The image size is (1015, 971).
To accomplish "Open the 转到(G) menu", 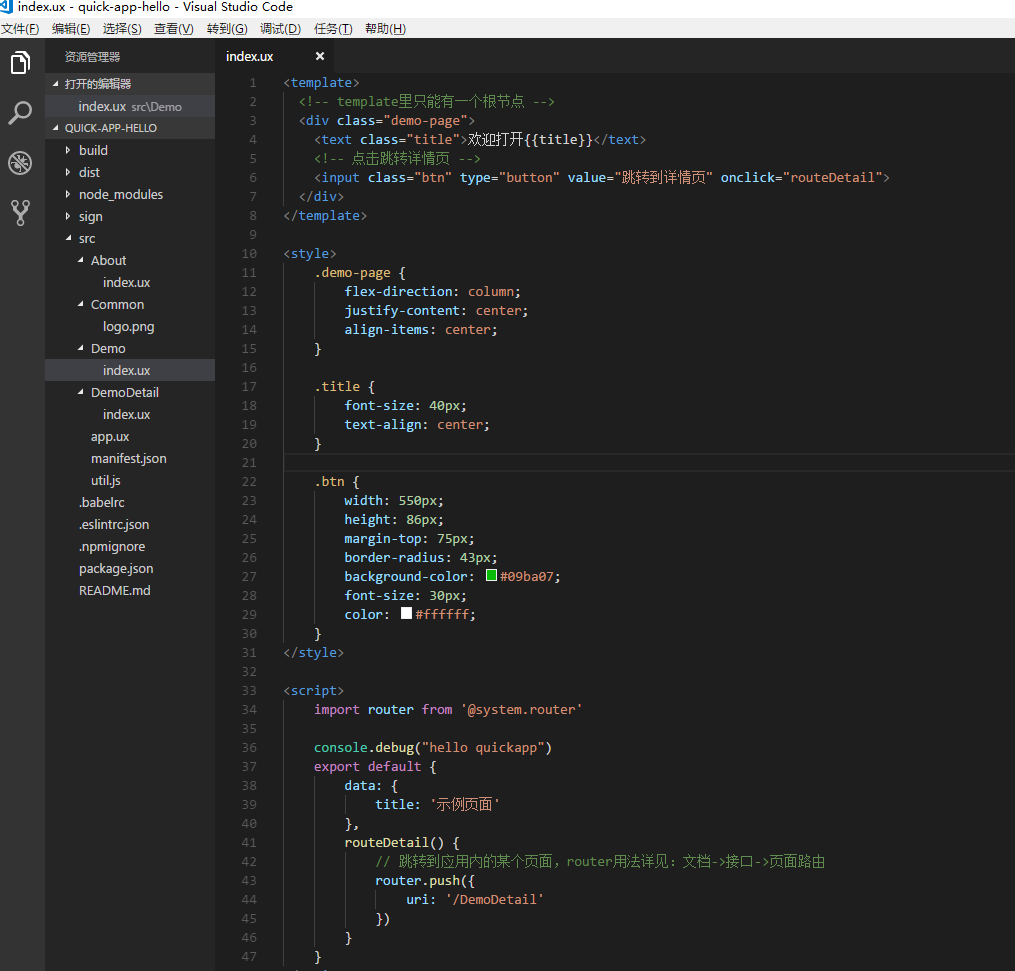I will 227,28.
